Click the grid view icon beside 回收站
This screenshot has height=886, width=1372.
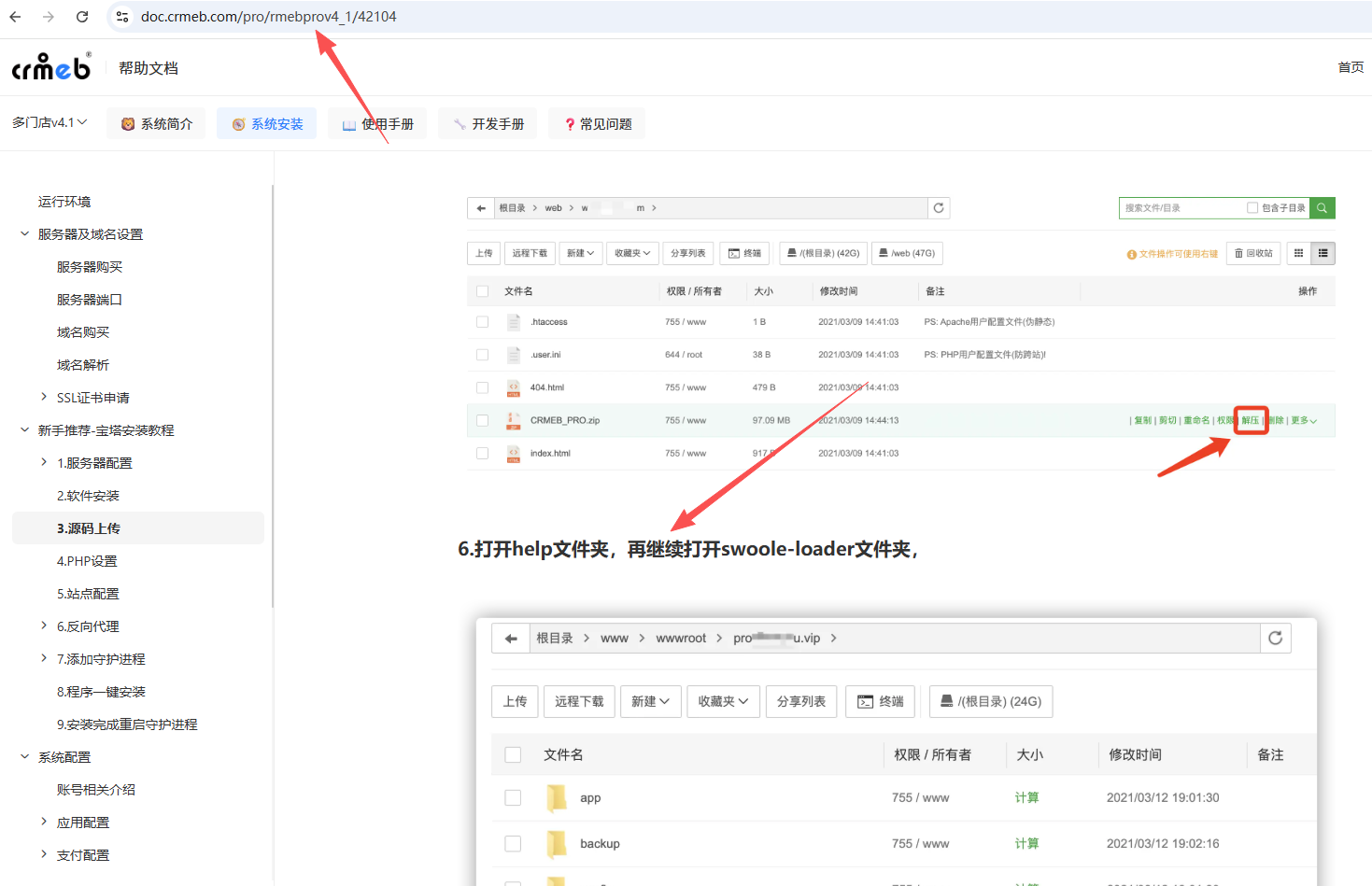(x=1298, y=253)
